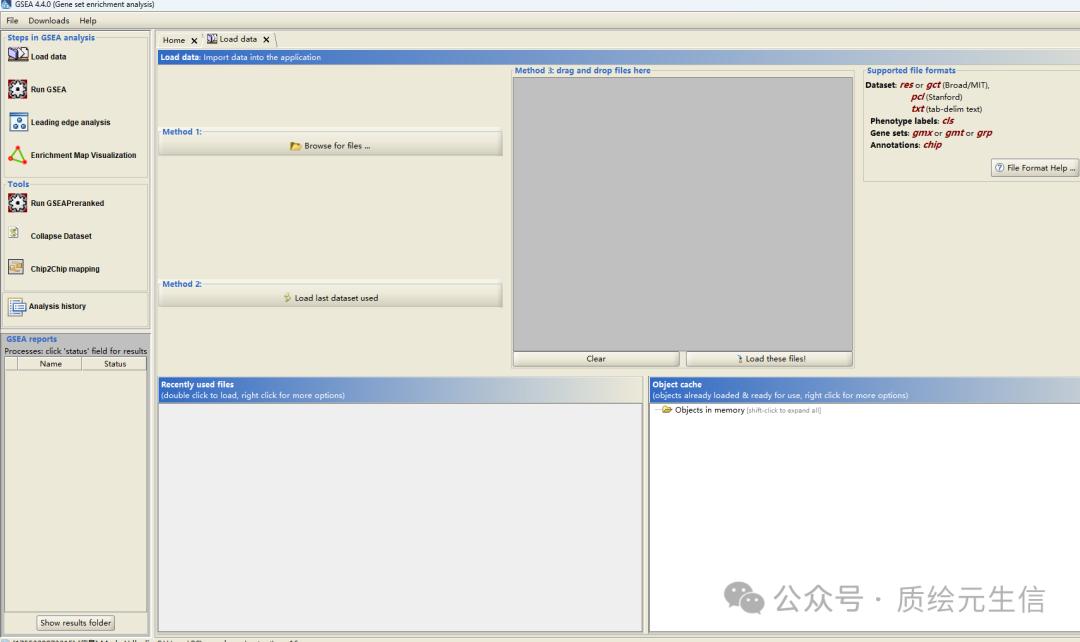
Task: Click the Run GSEAPreranked gear icon
Action: point(17,203)
